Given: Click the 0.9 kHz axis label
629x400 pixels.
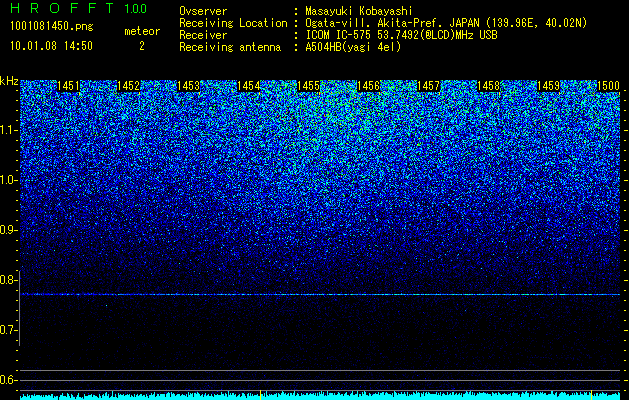Looking at the screenshot, I should coord(8,230).
